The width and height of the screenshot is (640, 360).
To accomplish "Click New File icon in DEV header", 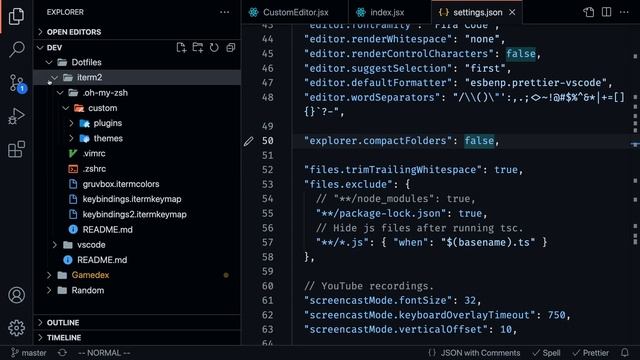I will pyautogui.click(x=181, y=48).
